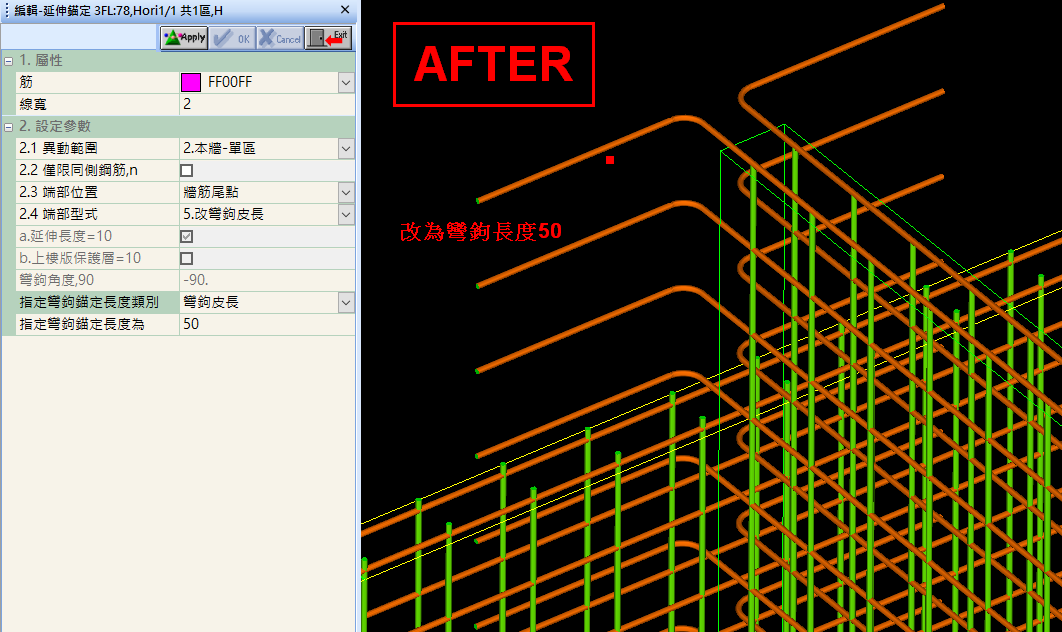Click the 指定彎鉤錨定長度類別 label

89,303
